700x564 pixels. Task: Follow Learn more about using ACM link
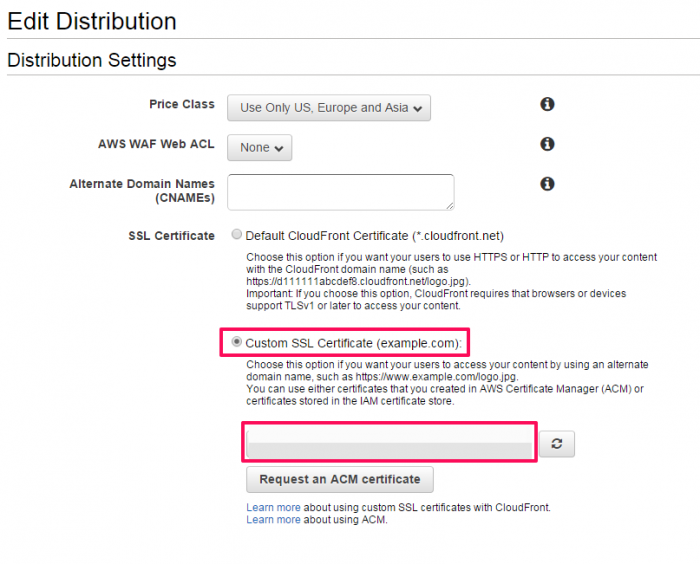click(x=273, y=519)
